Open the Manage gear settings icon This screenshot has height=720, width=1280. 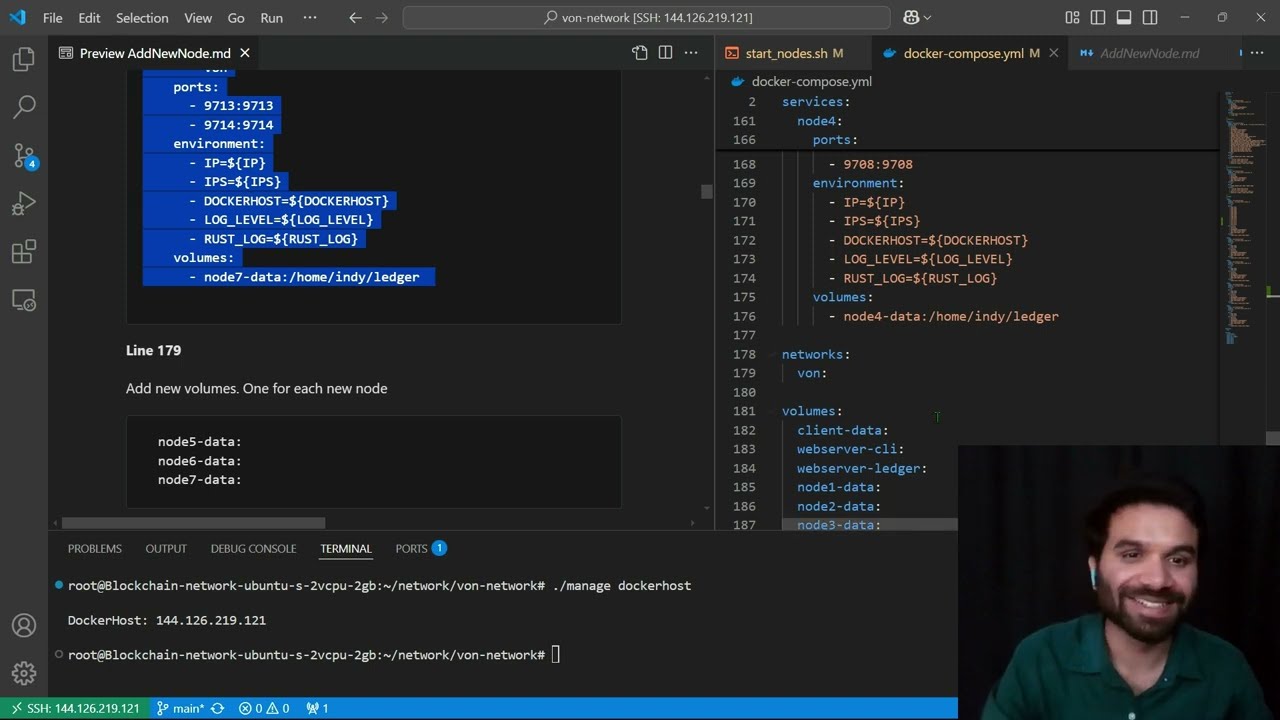pyautogui.click(x=24, y=672)
